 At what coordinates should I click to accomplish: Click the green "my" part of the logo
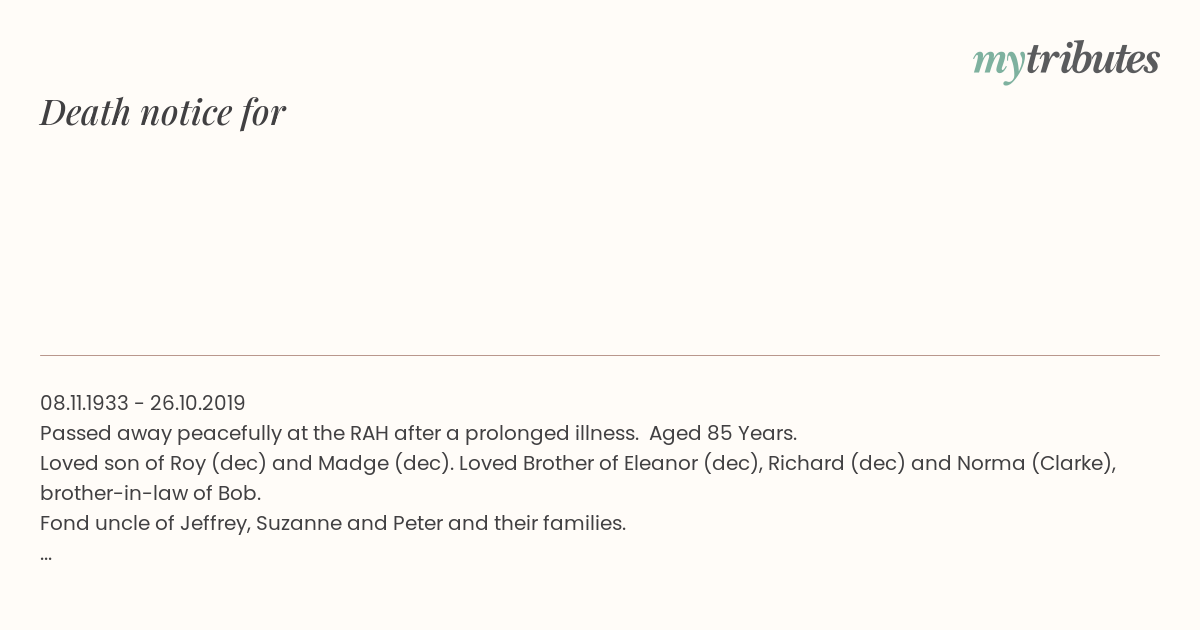[998, 65]
